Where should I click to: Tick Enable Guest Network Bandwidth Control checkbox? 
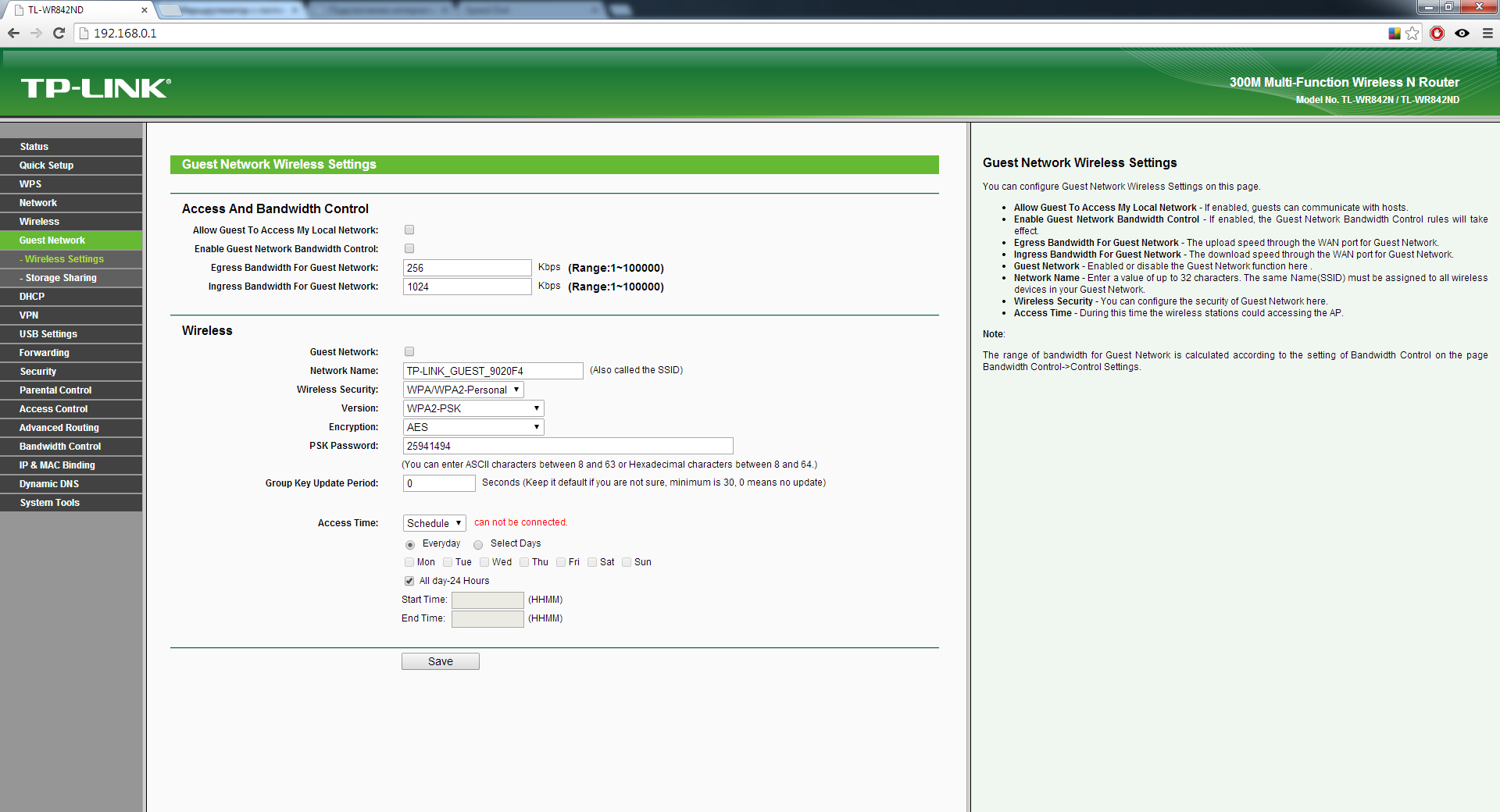(409, 248)
